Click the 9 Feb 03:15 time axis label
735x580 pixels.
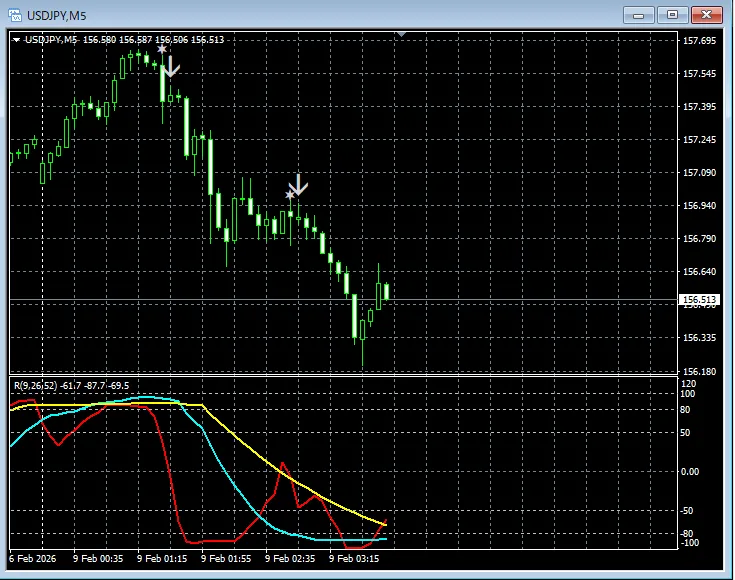[x=354, y=560]
